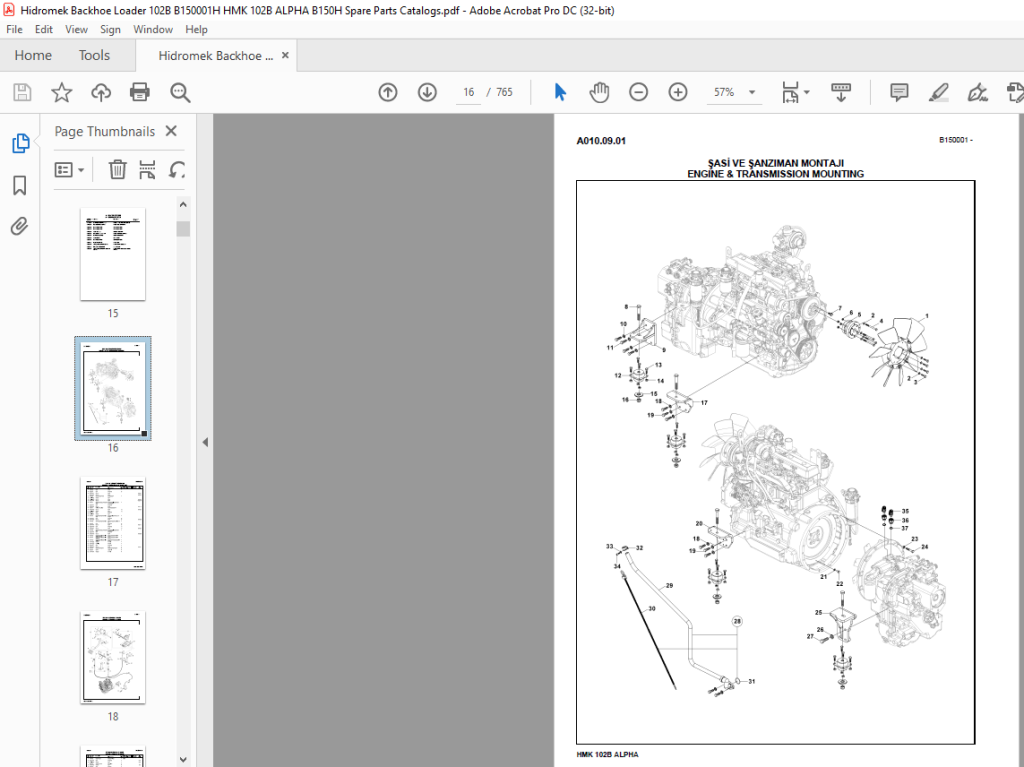Close the Page Thumbnails panel

click(x=171, y=131)
